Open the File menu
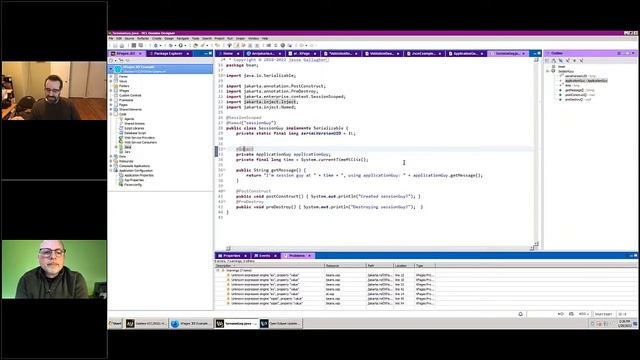640x360 pixels. 111,38
